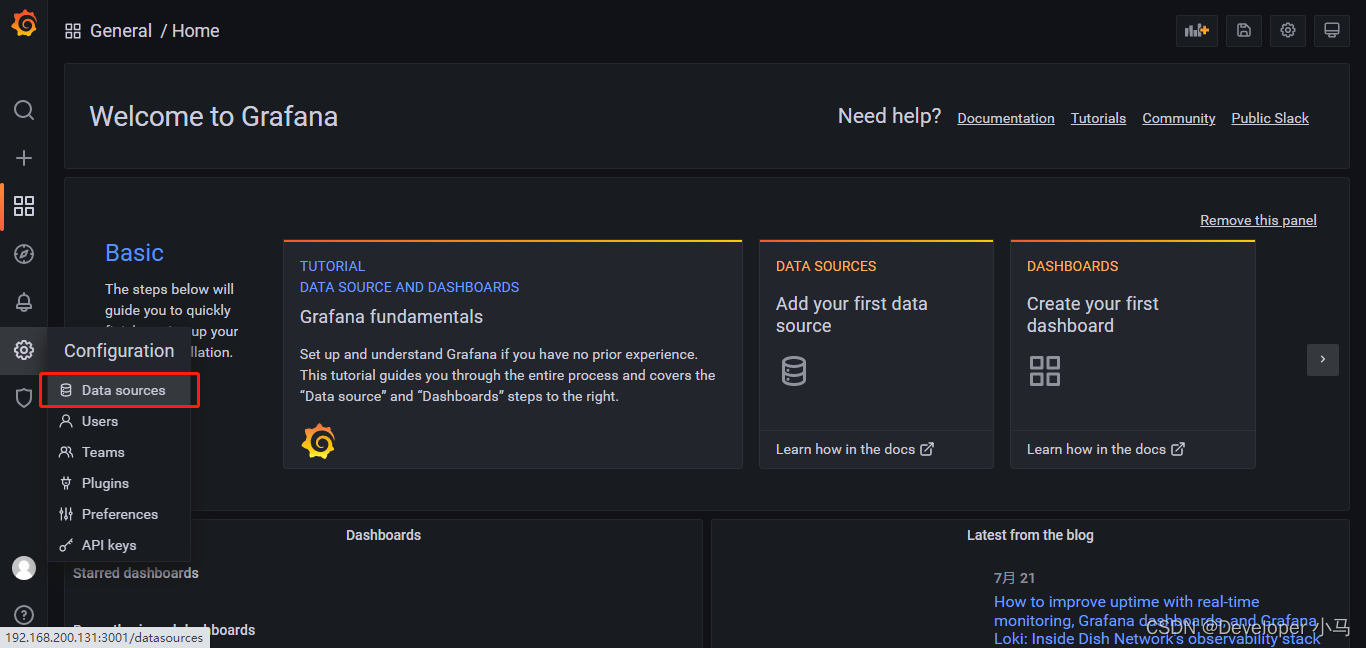
Task: Click the Grafana logo in the sidebar
Action: 24,24
